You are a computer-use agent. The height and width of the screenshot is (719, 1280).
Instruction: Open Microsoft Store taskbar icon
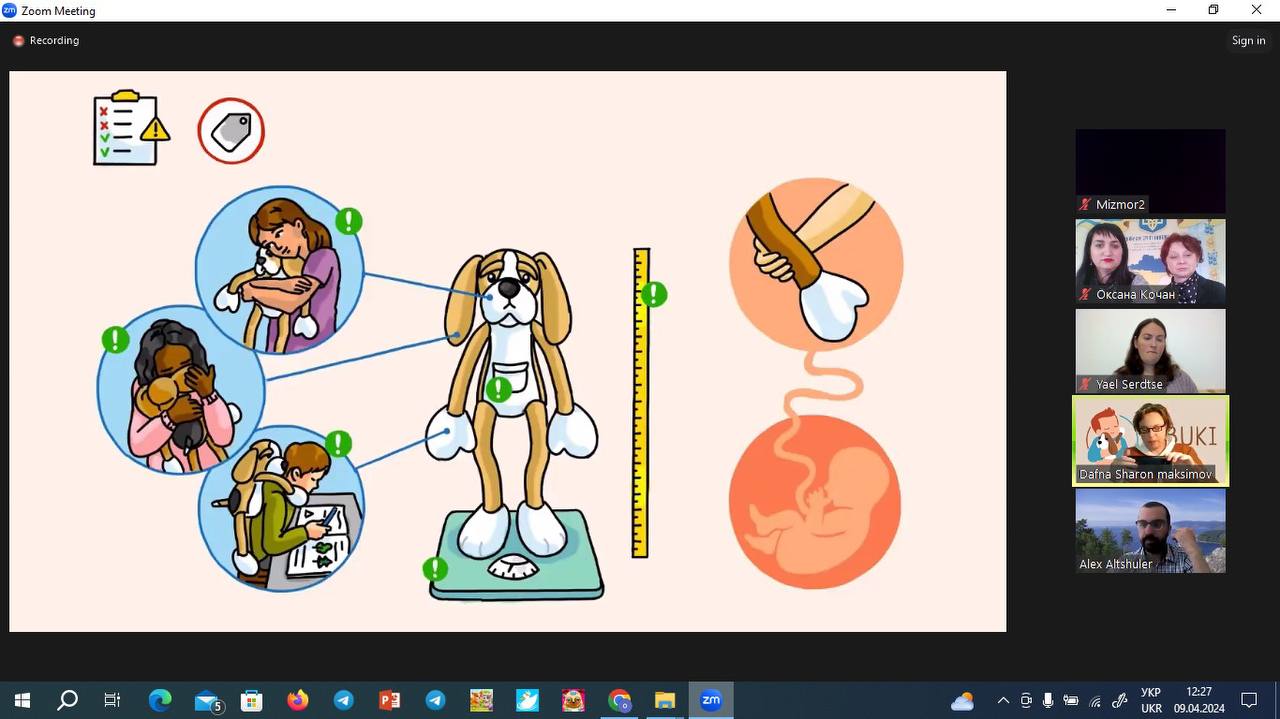click(251, 700)
